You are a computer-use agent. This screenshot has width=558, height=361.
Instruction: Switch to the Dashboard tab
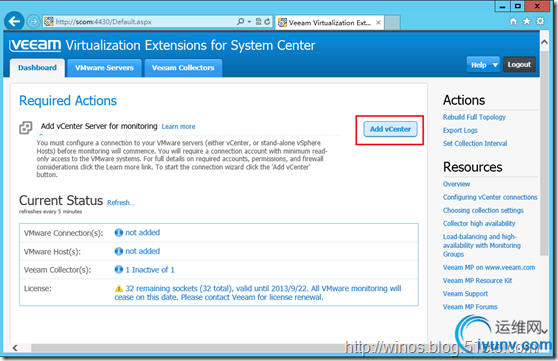[x=37, y=68]
